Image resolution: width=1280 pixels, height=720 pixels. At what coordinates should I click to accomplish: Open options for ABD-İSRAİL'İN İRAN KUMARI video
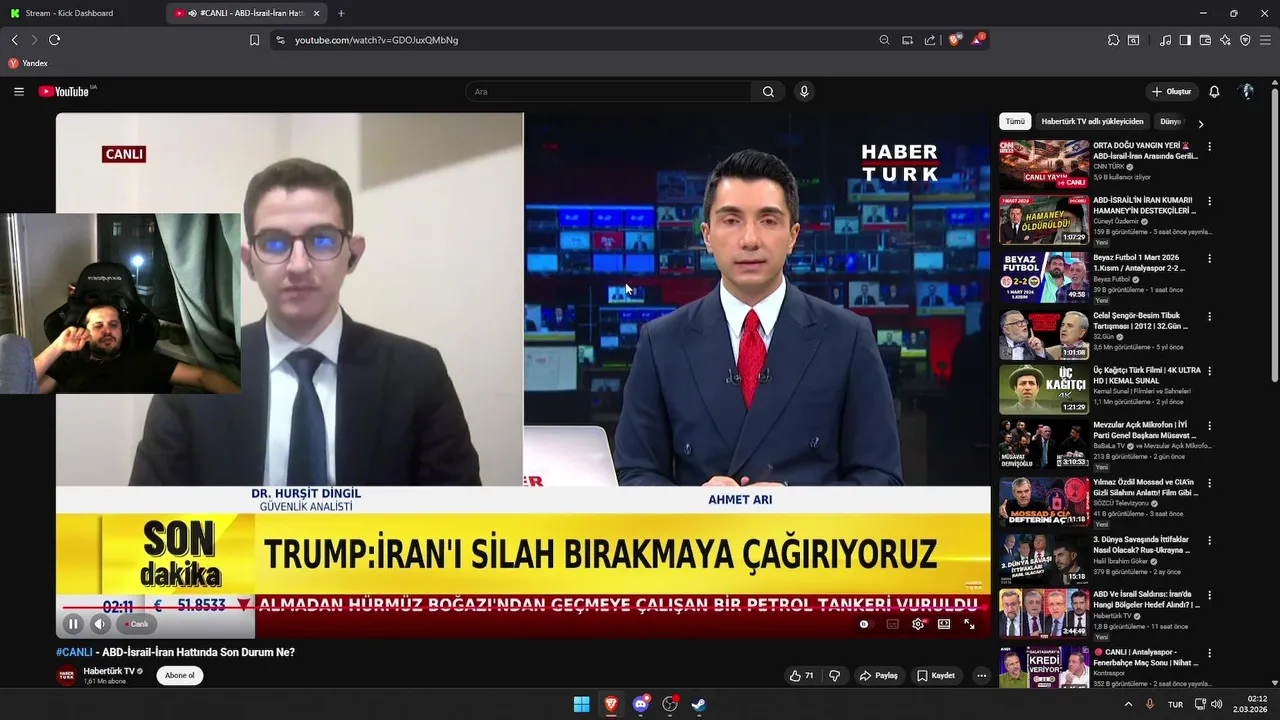click(1209, 201)
